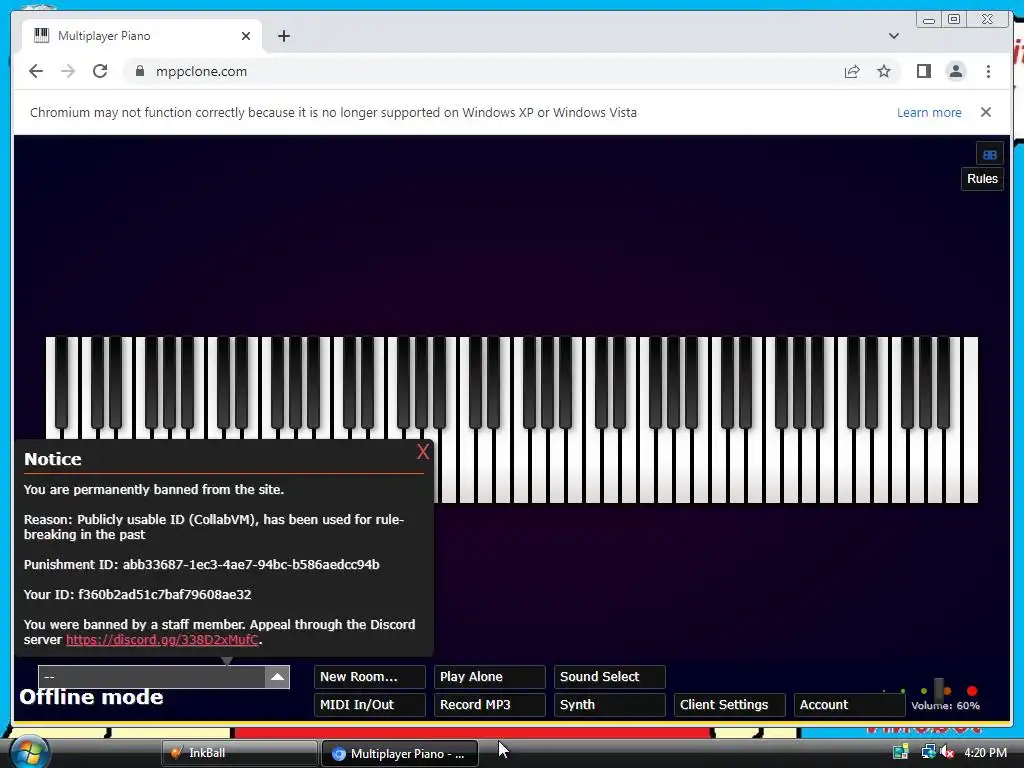Click the Your ID text line

[137, 594]
